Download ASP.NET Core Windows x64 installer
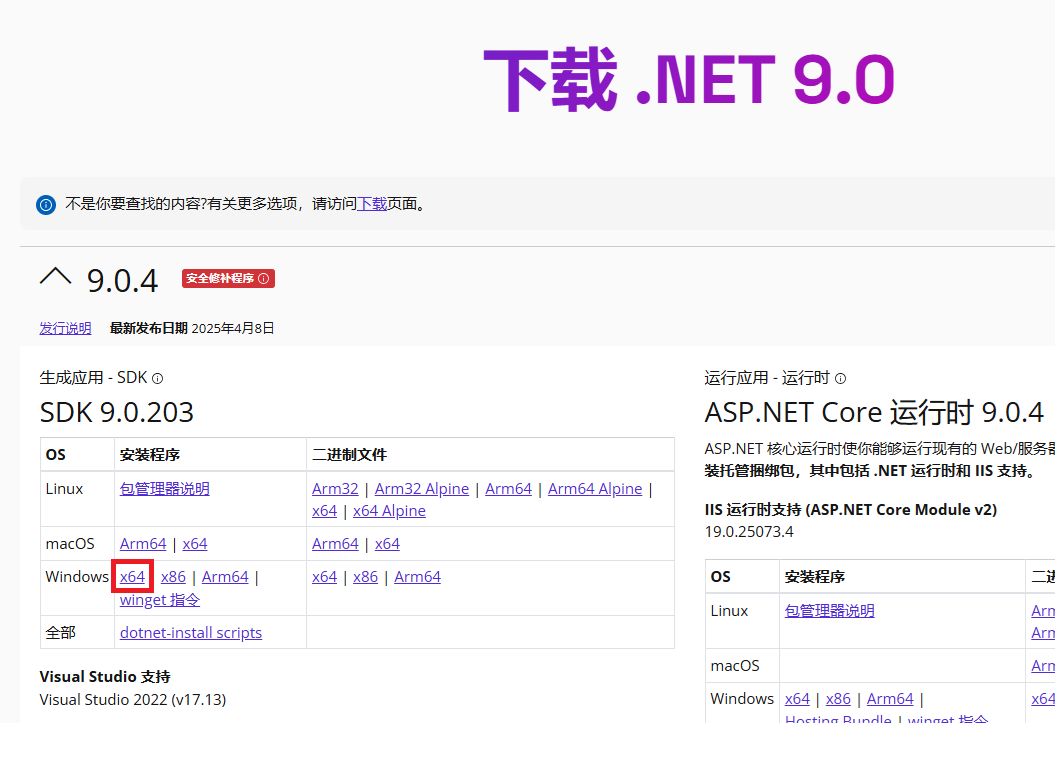The image size is (1055, 758). 797,699
